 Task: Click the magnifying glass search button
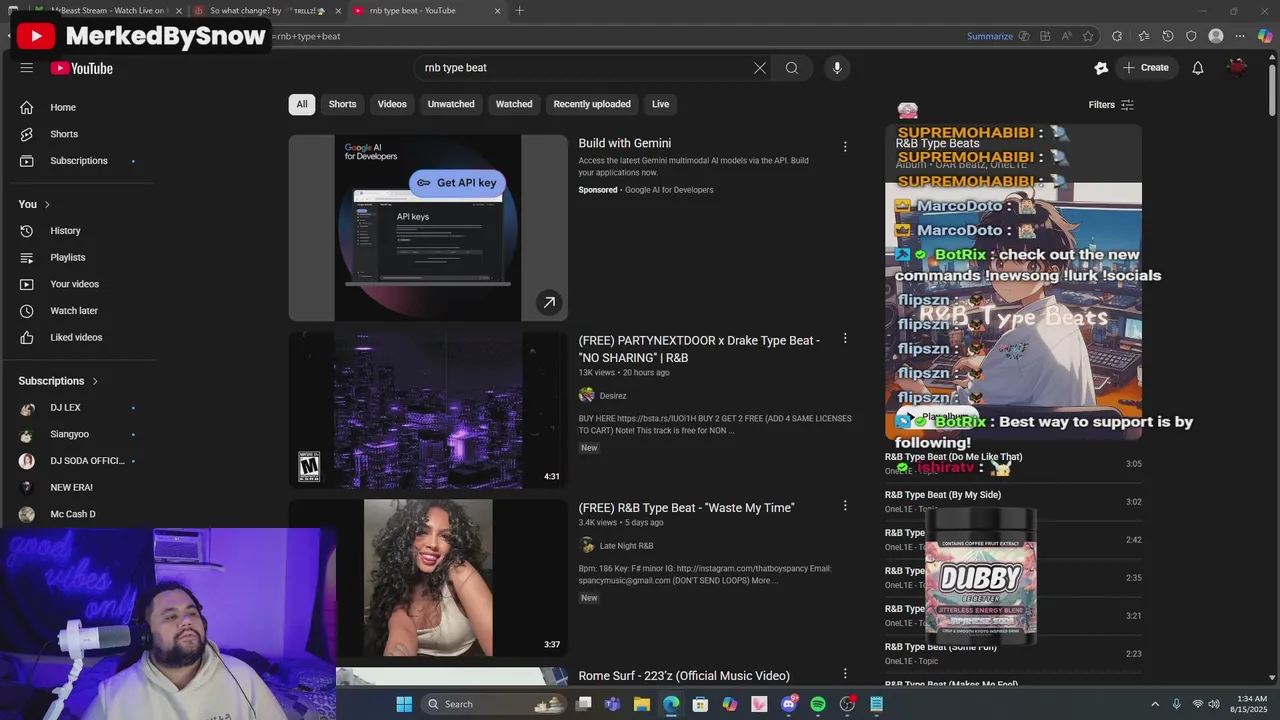792,68
